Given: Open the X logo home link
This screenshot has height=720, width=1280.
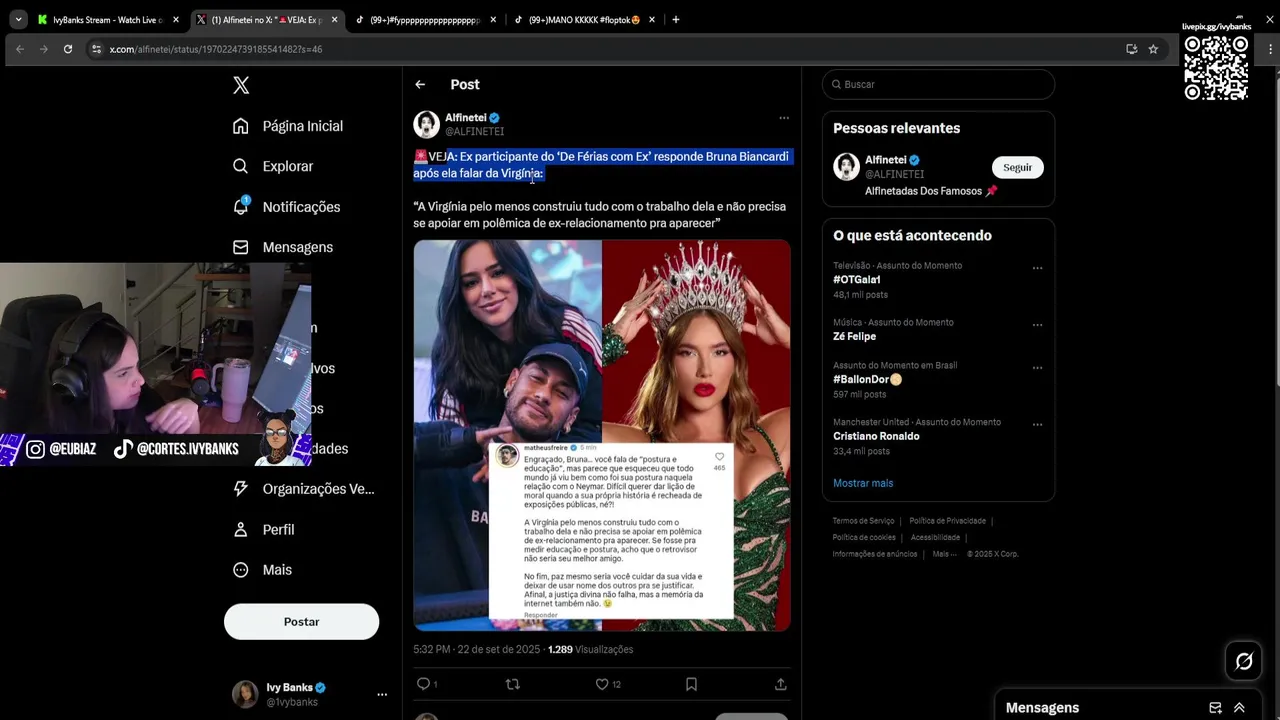Looking at the screenshot, I should pos(241,85).
